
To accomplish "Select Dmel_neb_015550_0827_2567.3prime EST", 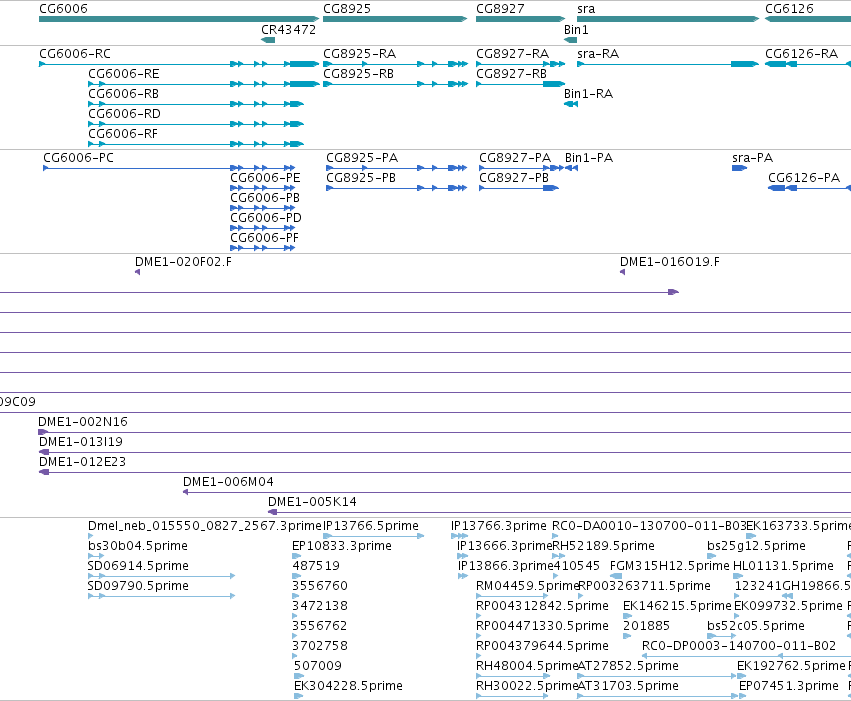I will tap(91, 536).
